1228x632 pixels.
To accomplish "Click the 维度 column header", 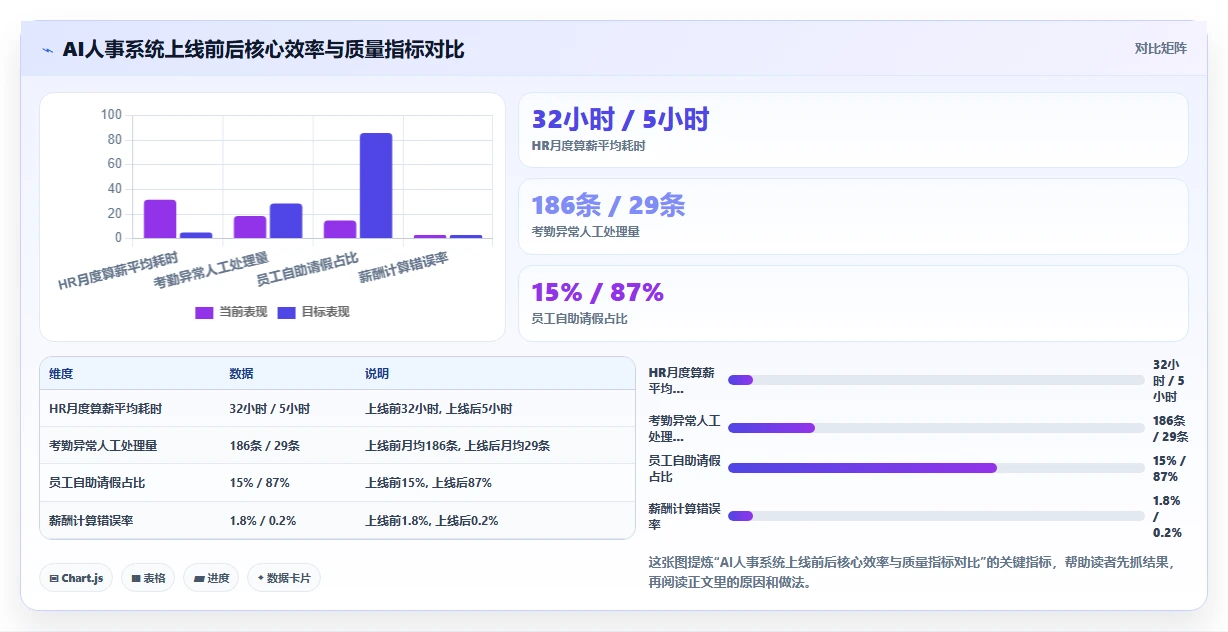I will pos(61,374).
